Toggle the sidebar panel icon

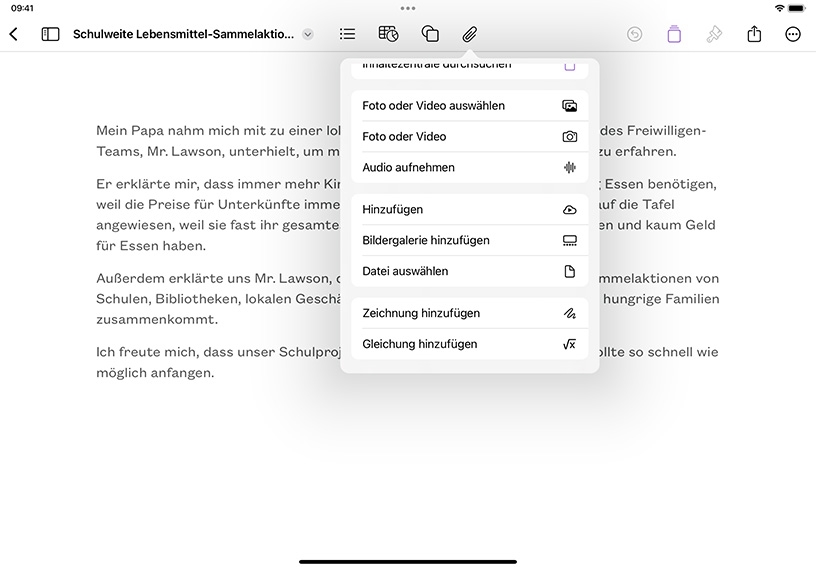pyautogui.click(x=50, y=34)
